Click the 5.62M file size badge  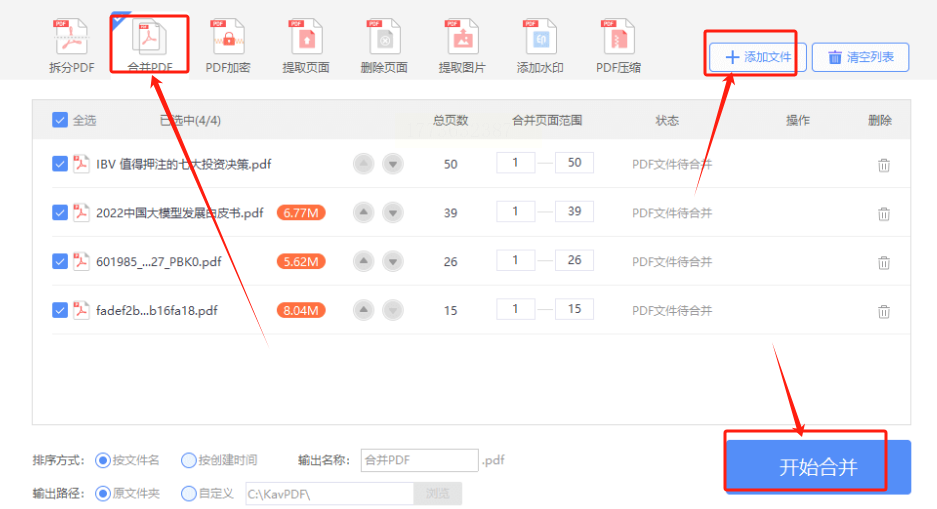(301, 261)
